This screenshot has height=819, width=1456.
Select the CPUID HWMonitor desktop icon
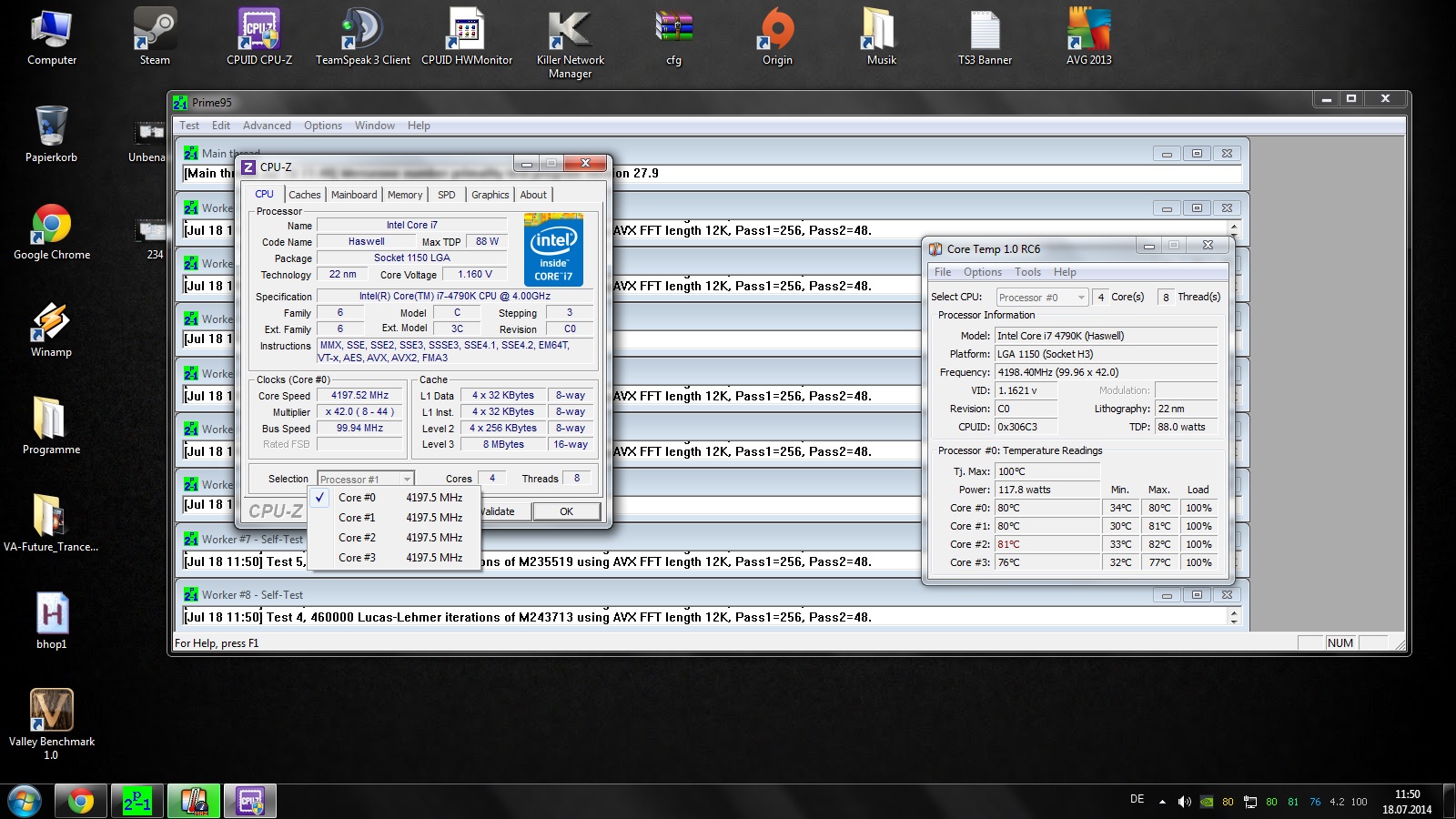[467, 38]
